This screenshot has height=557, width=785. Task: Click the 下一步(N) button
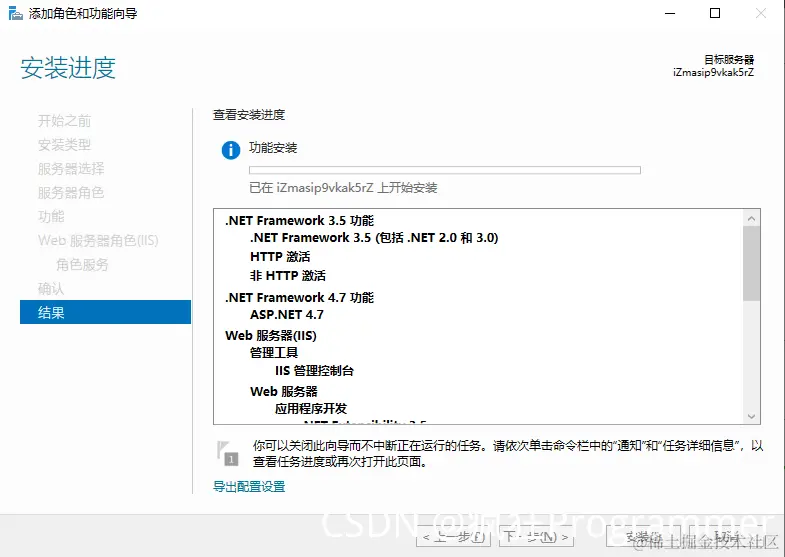pos(536,537)
